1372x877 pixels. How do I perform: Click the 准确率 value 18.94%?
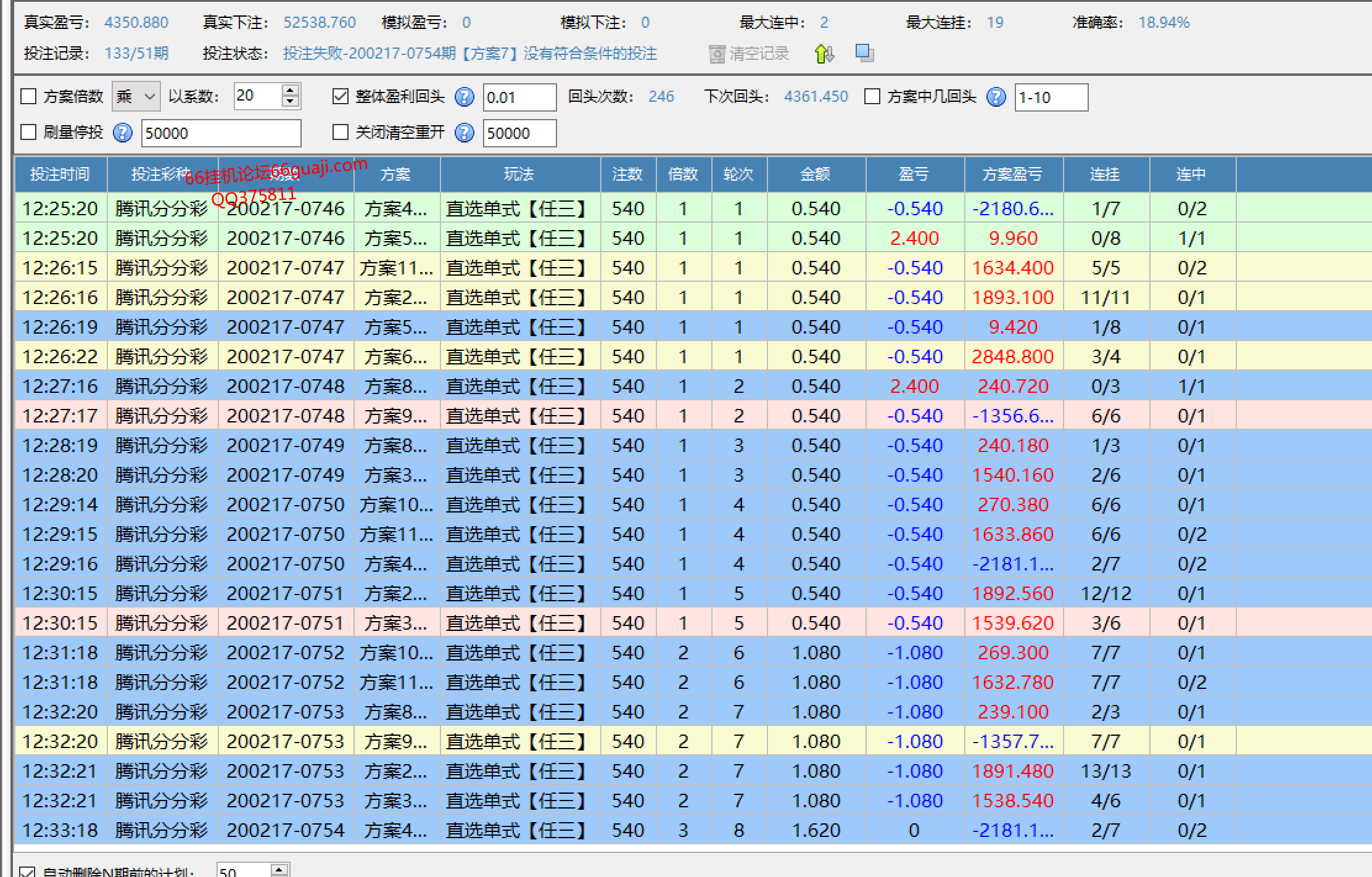[1164, 23]
